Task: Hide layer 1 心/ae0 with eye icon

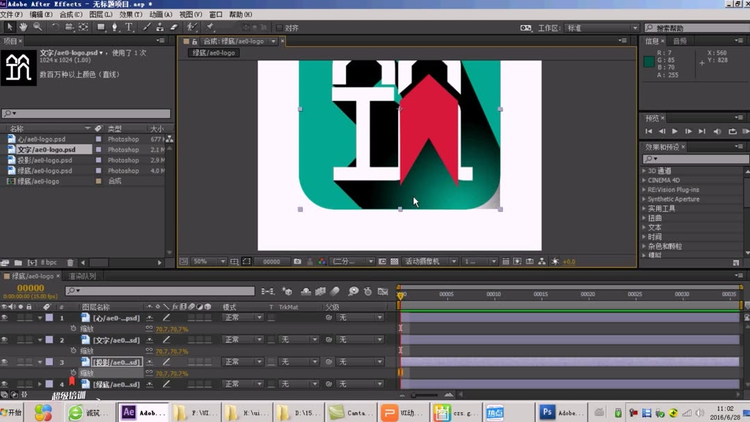Action: [4, 318]
